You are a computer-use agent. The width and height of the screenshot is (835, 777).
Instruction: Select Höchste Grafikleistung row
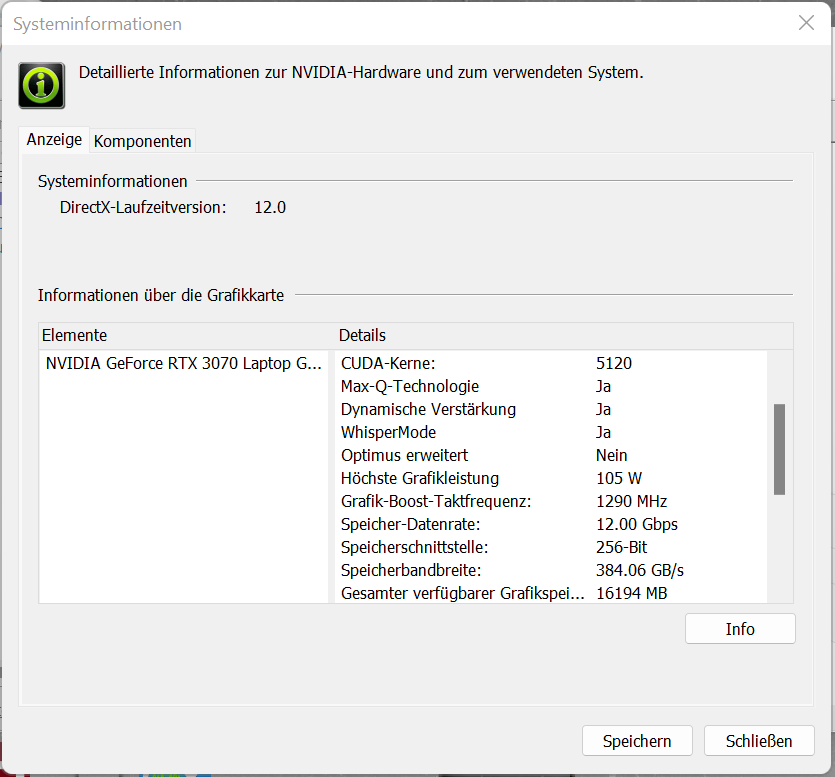551,478
